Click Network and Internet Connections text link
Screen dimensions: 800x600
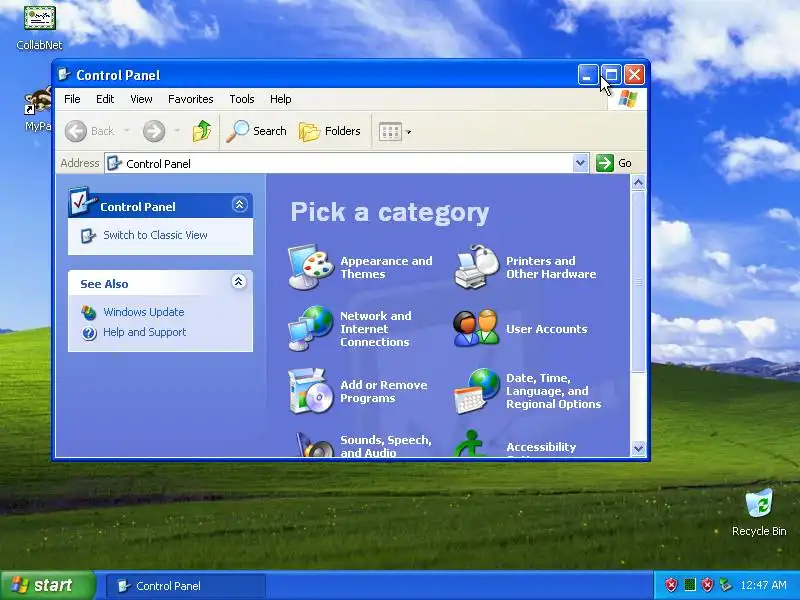(x=376, y=329)
